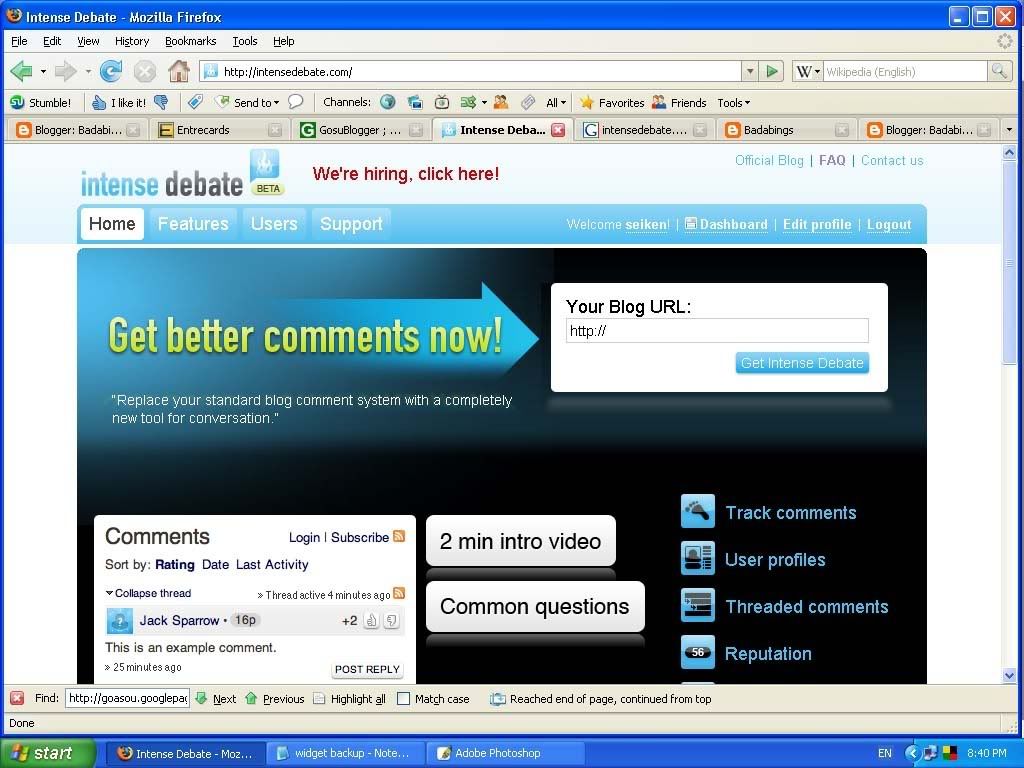This screenshot has height=768, width=1024.
Task: Select the globe channel icon
Action: coord(388,102)
